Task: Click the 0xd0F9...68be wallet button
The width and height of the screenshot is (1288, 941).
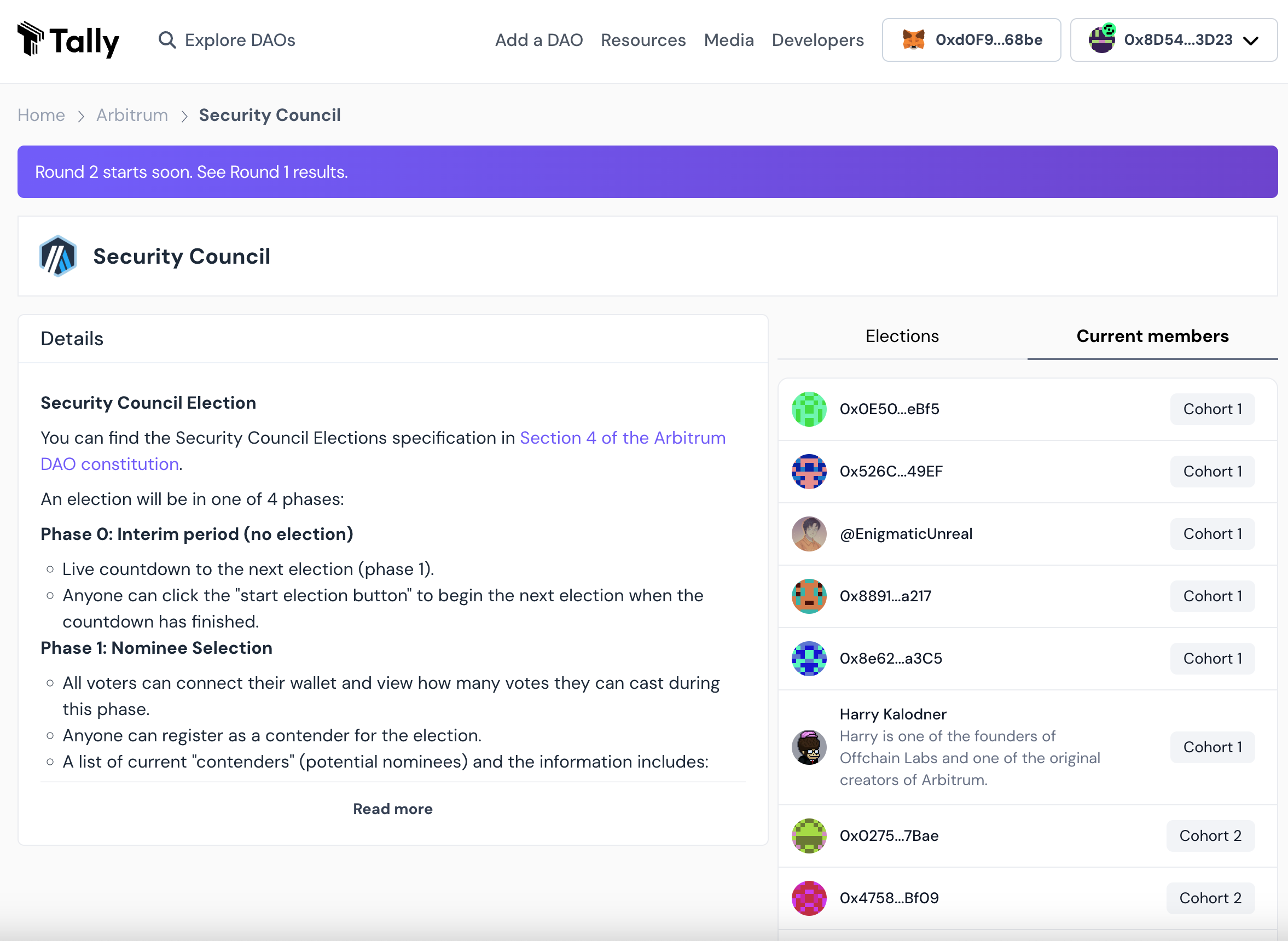Action: pos(971,40)
